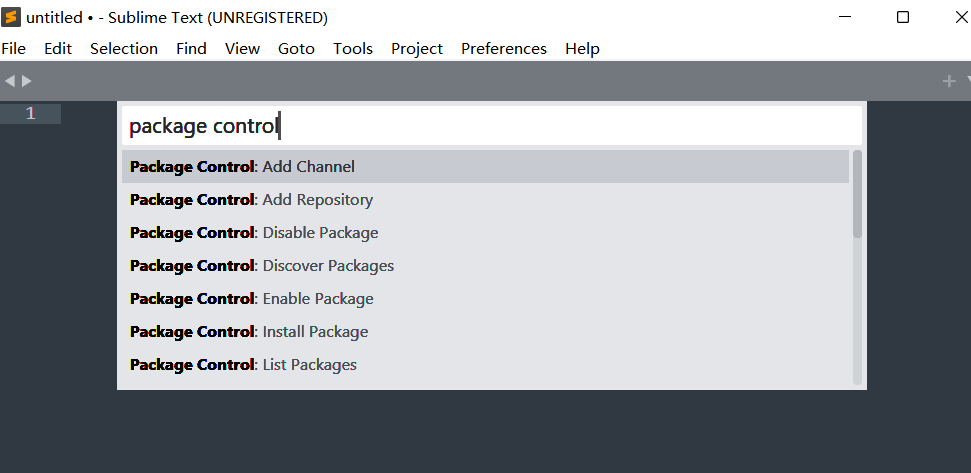971x473 pixels.
Task: Click the left tab navigation arrow
Action: tap(10, 81)
